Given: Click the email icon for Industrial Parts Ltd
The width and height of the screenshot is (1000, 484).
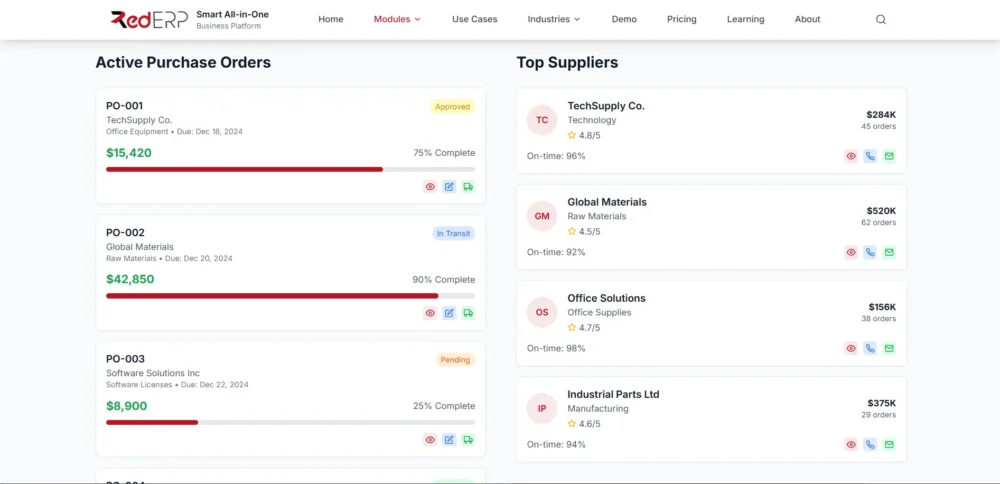Looking at the screenshot, I should (889, 444).
